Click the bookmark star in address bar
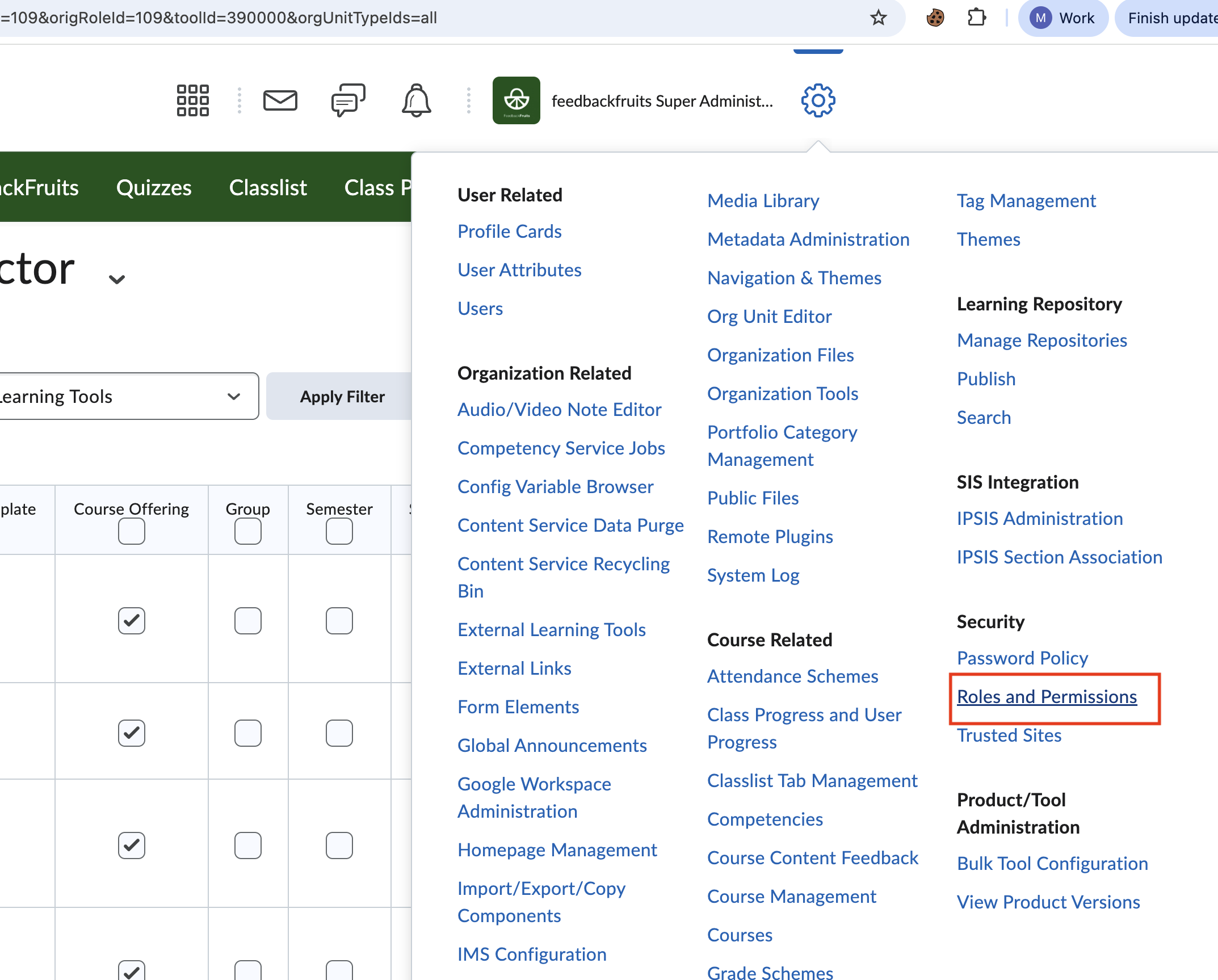1218x980 pixels. [878, 18]
